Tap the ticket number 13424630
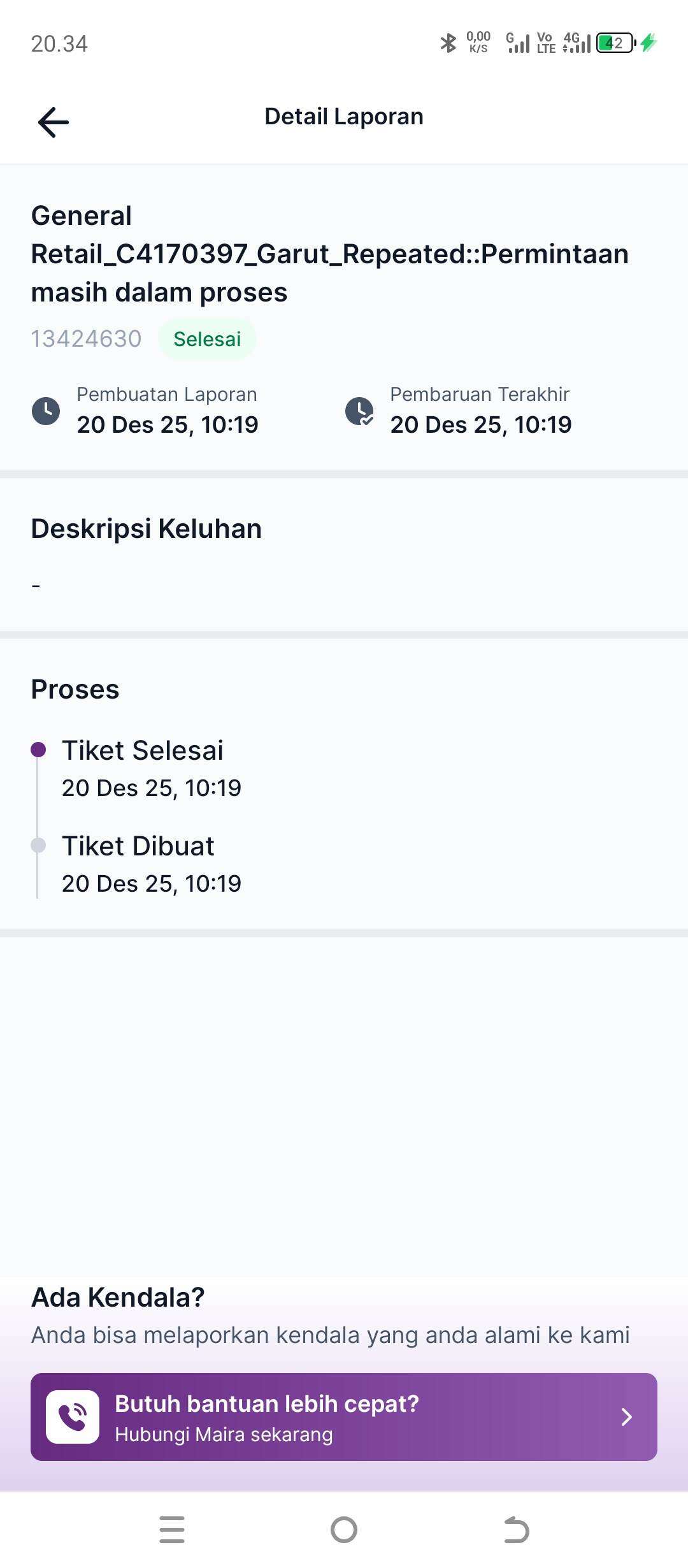This screenshot has height=1568, width=688. [86, 339]
